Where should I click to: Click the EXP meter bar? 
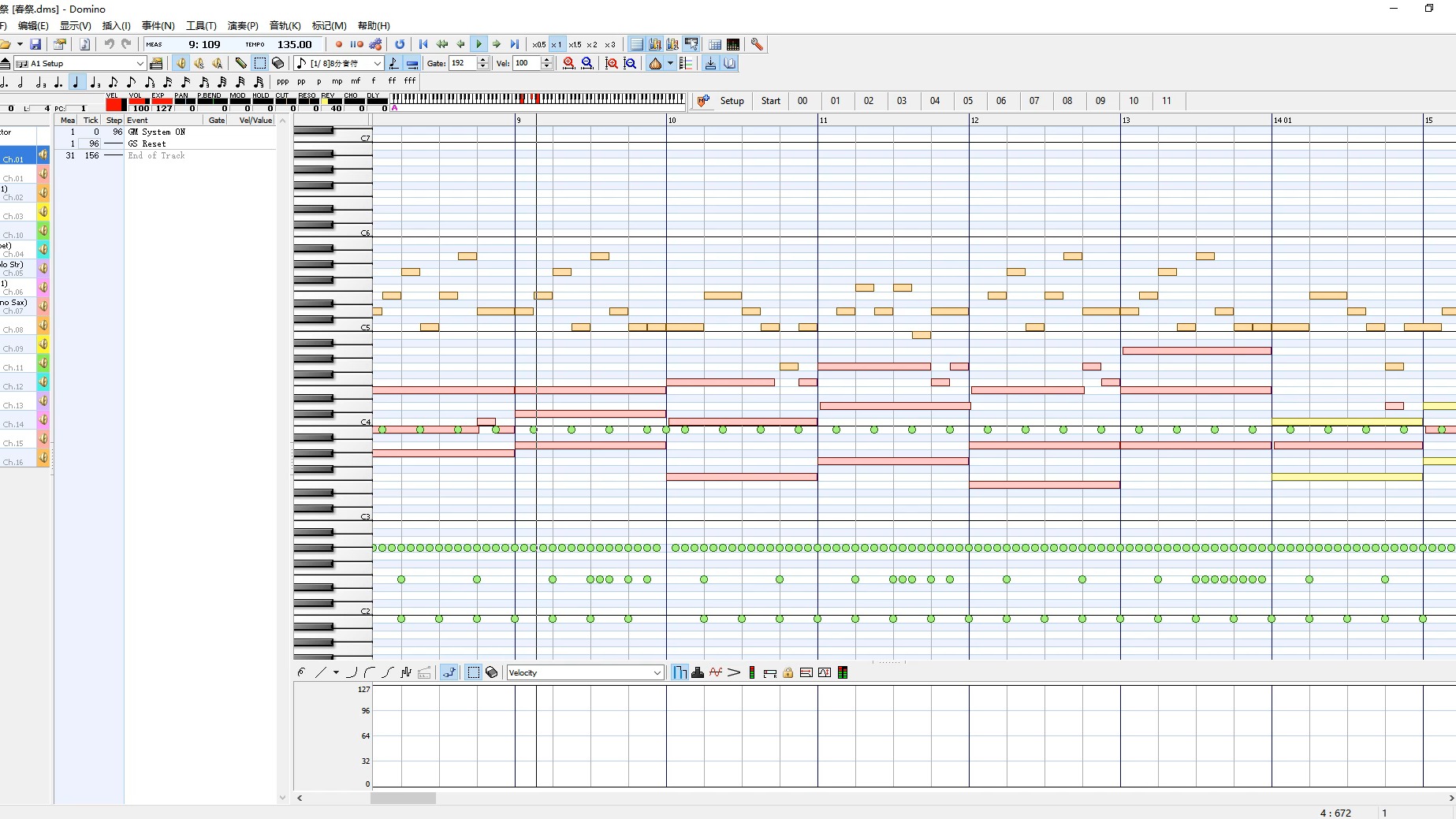click(162, 102)
